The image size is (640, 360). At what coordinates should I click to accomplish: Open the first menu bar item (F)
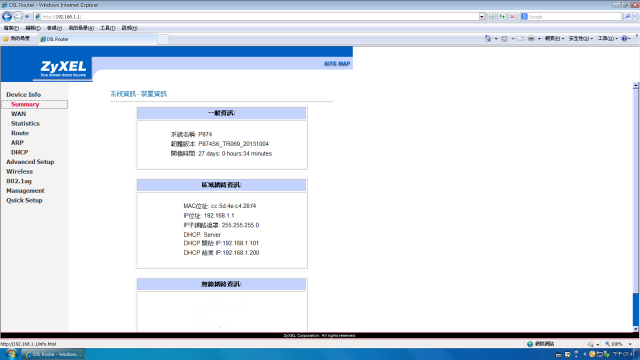click(x=11, y=28)
